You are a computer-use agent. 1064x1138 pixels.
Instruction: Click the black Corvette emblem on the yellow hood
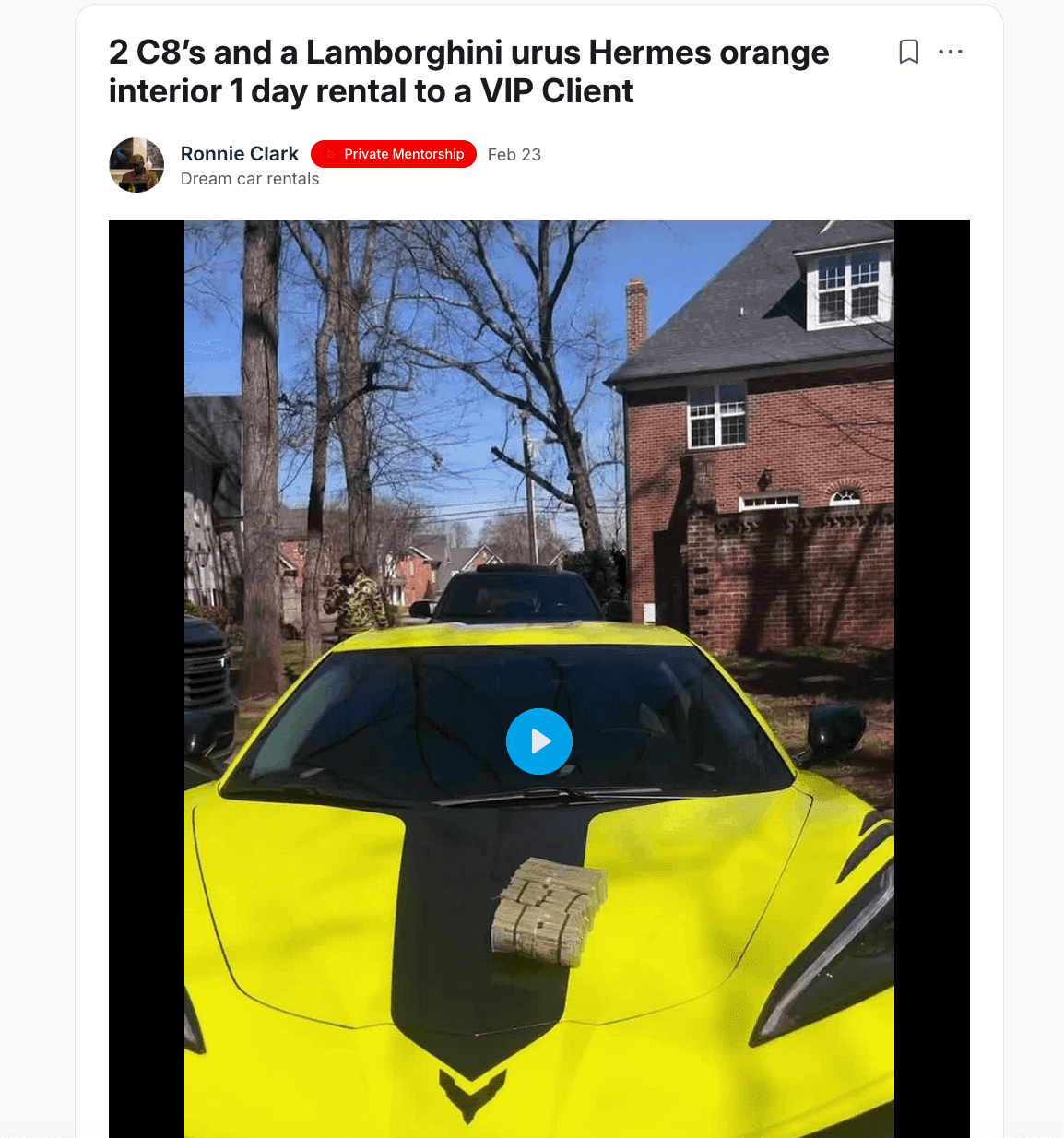click(471, 1094)
